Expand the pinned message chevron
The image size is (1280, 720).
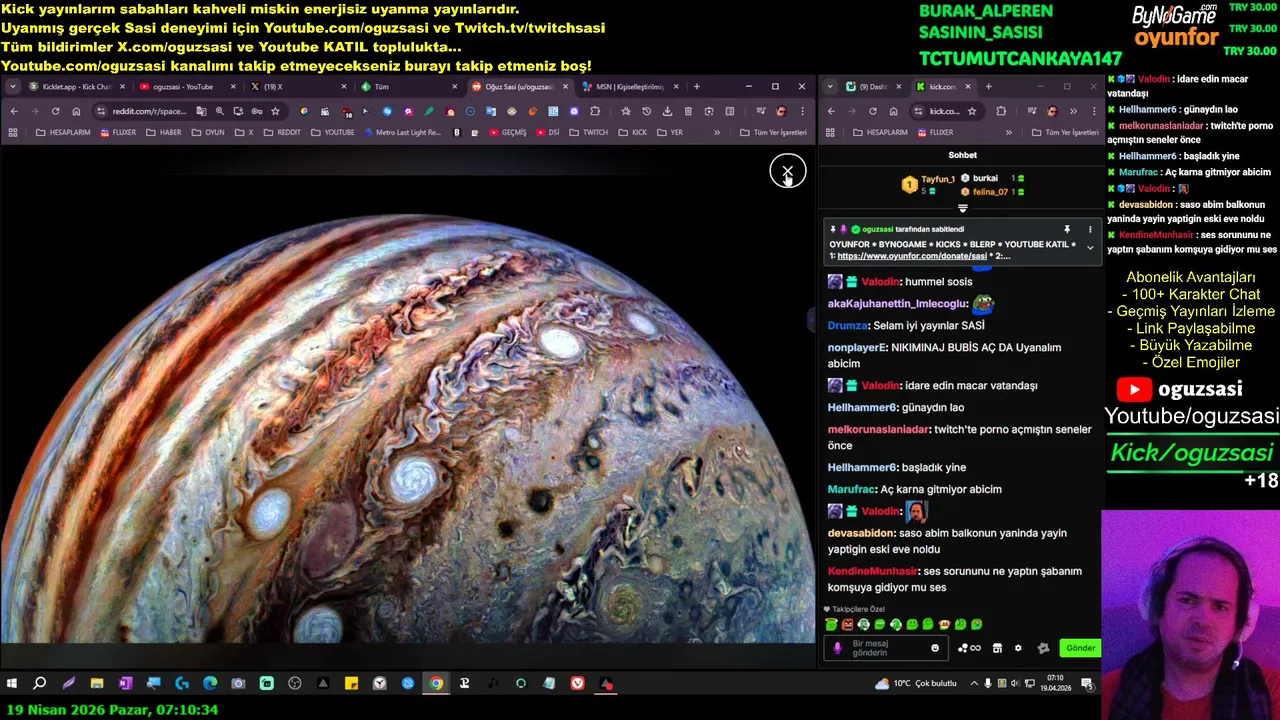1090,247
